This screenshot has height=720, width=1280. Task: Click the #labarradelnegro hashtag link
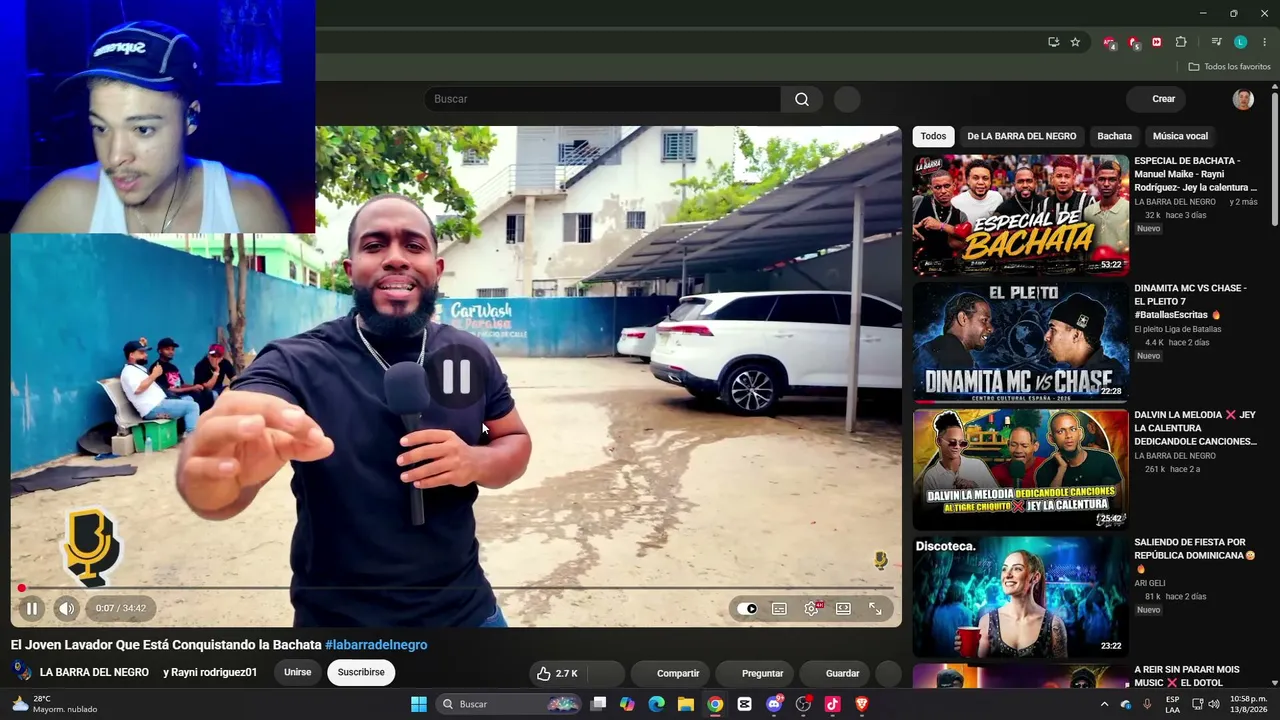click(376, 645)
